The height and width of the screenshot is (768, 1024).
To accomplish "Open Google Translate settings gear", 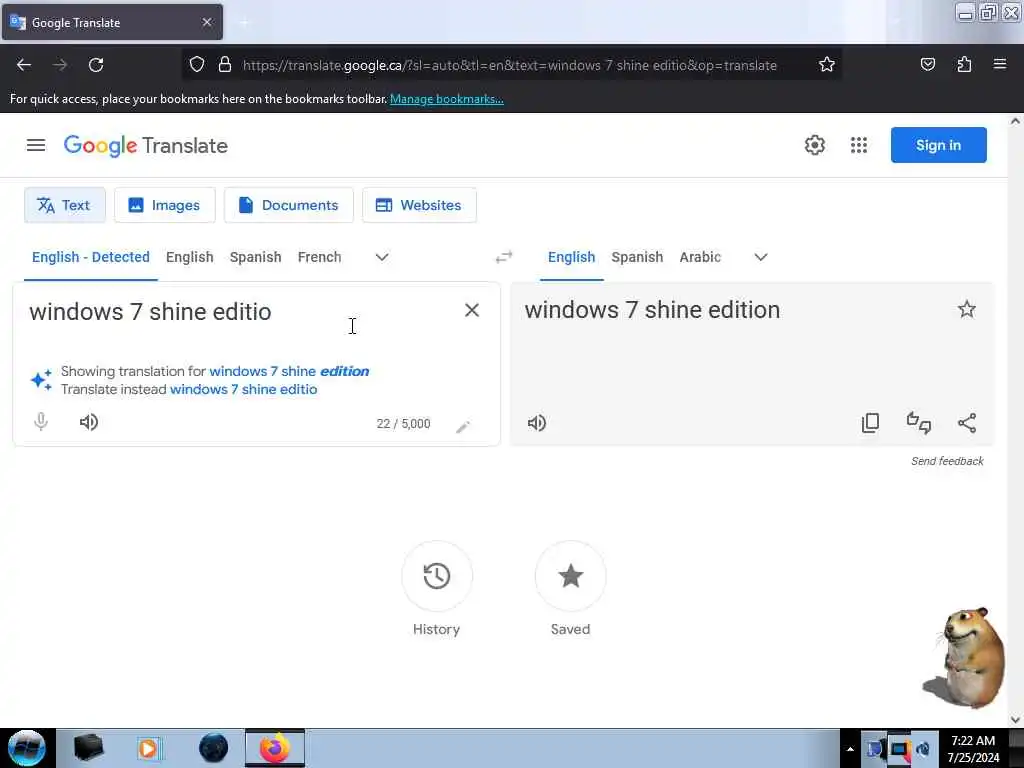I will pos(814,145).
